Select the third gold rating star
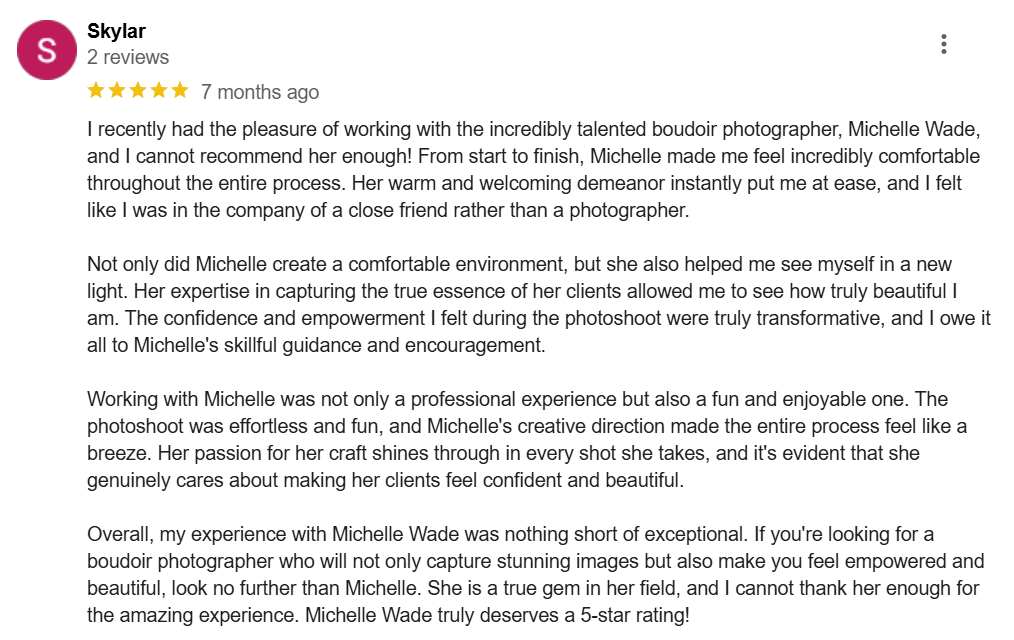Image resolution: width=1014 pixels, height=640 pixels. click(x=138, y=91)
